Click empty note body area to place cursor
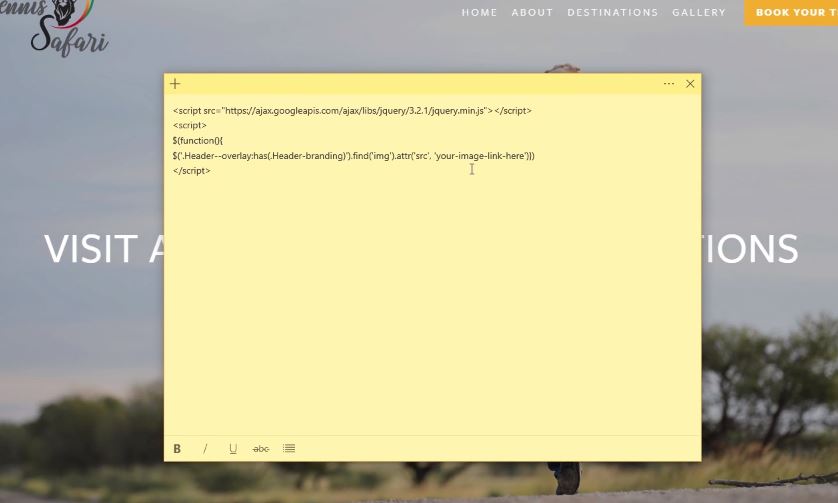 (x=432, y=305)
